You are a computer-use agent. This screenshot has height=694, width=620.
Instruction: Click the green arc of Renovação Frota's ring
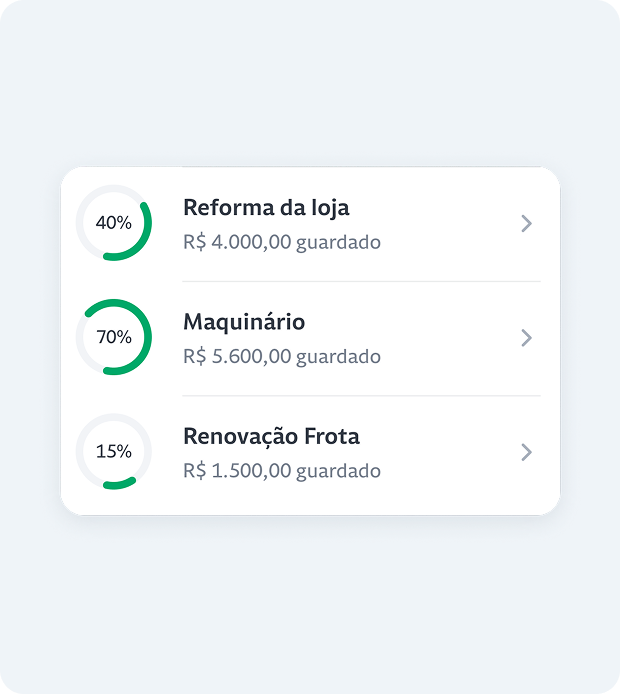pyautogui.click(x=119, y=484)
